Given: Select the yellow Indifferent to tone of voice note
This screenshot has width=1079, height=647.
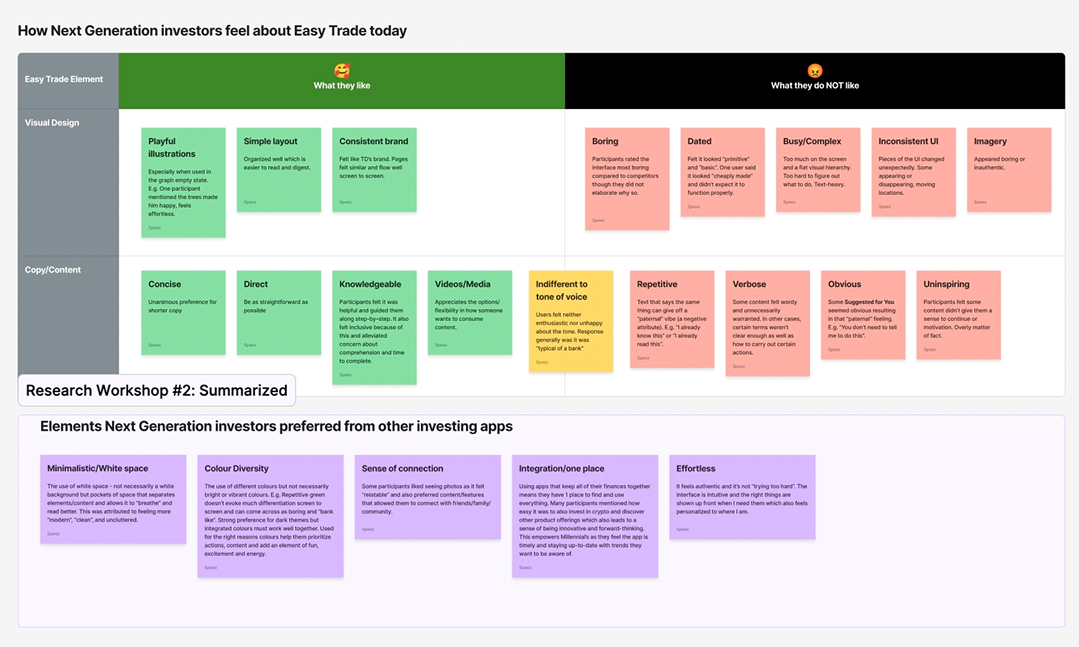Looking at the screenshot, I should tap(571, 320).
